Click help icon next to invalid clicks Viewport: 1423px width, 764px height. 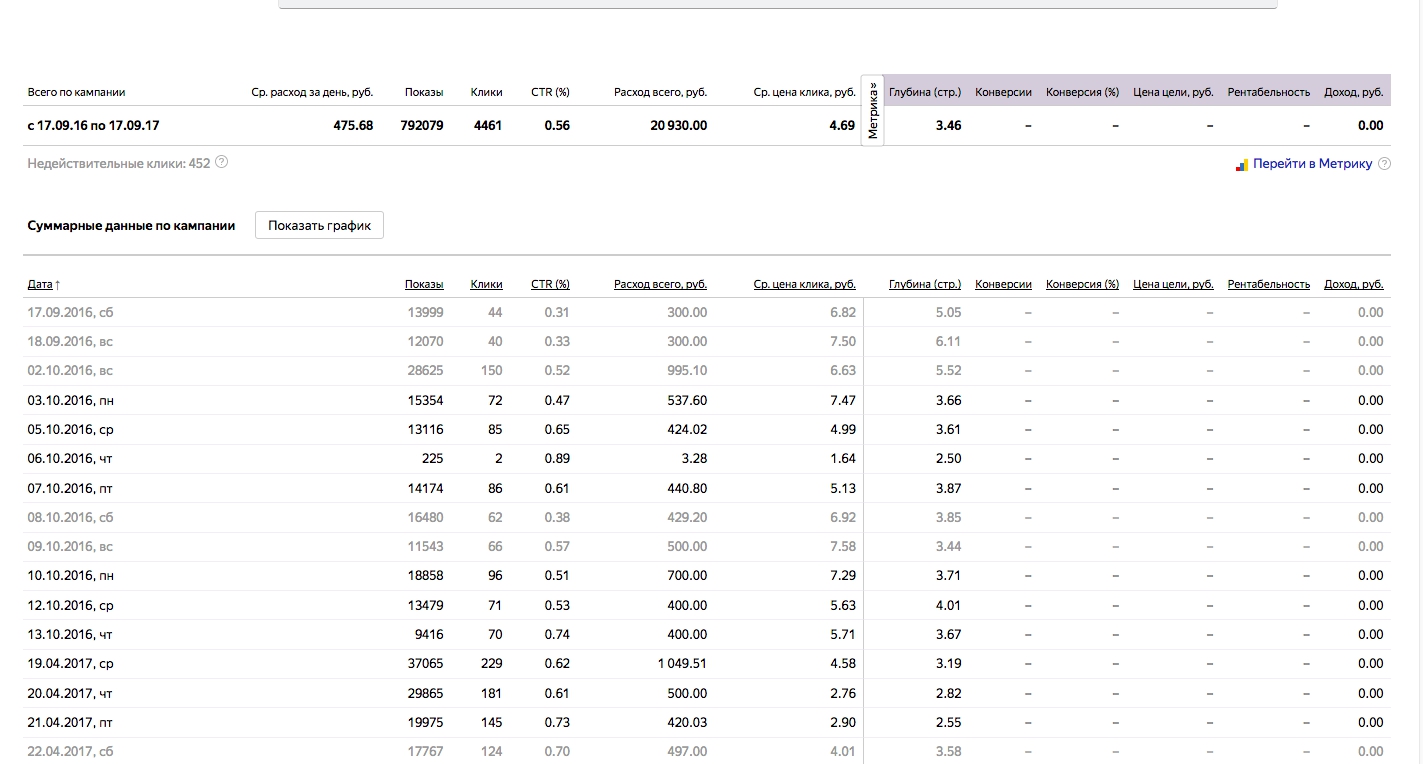click(221, 162)
